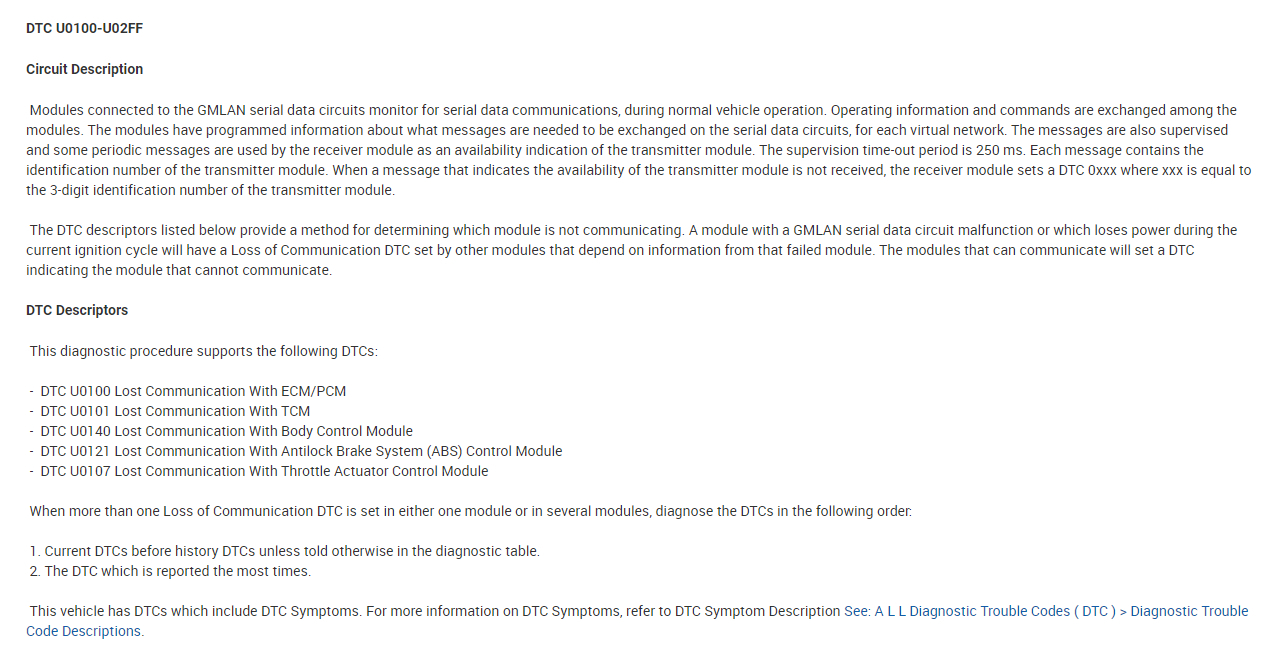Screen dimensions: 1267x647
Task: Click the Circuit Description heading
Action: click(x=85, y=69)
